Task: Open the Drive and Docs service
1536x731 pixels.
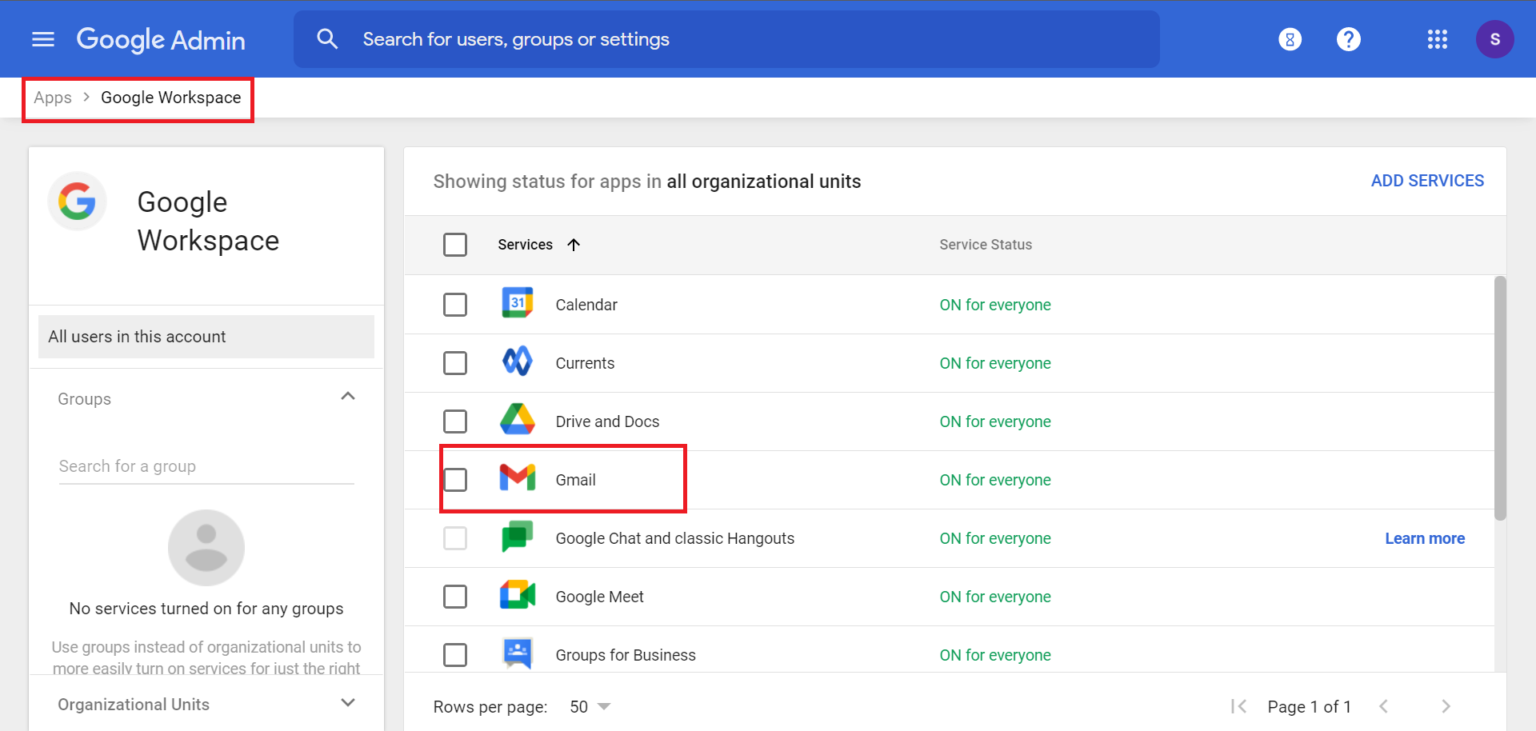Action: [x=608, y=422]
